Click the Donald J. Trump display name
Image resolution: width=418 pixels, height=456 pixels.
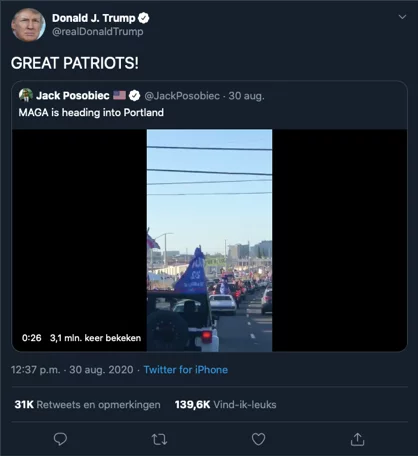pos(94,18)
